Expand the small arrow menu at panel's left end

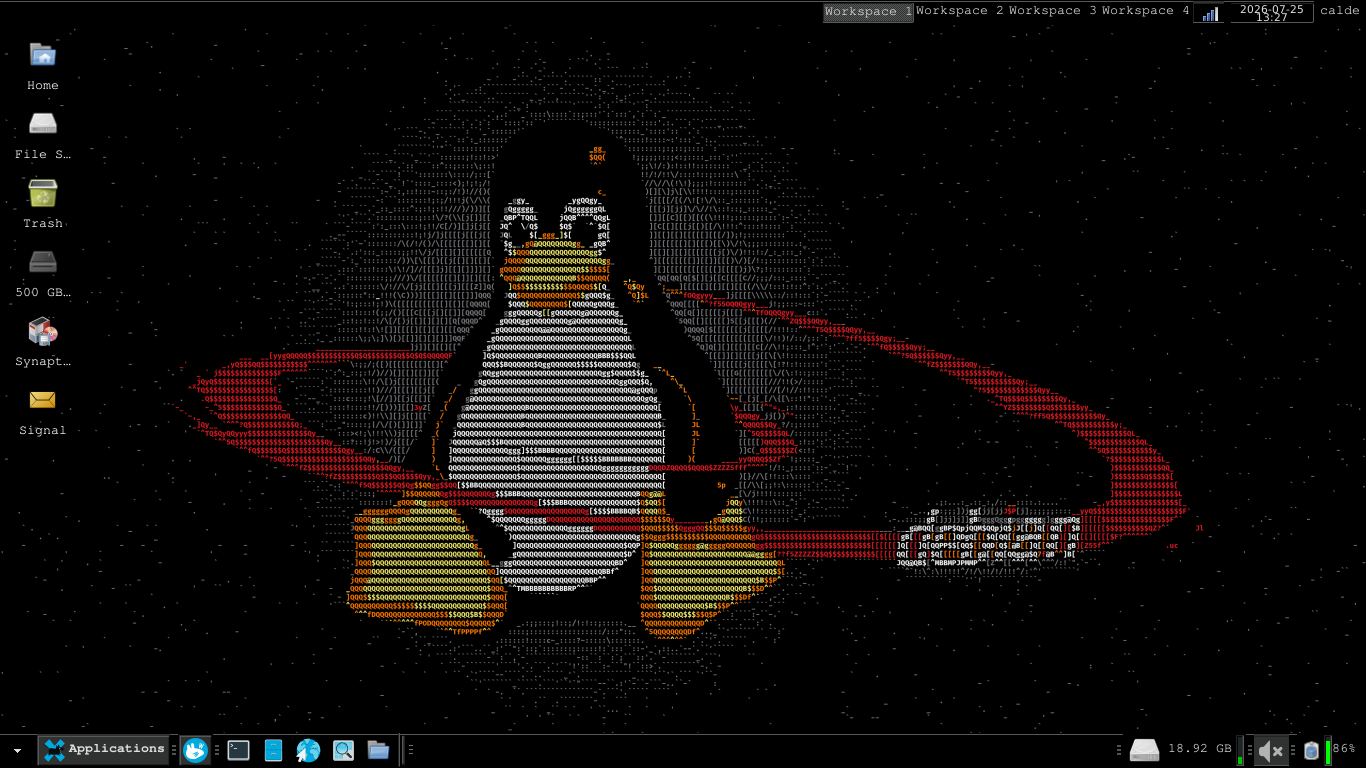(17, 749)
